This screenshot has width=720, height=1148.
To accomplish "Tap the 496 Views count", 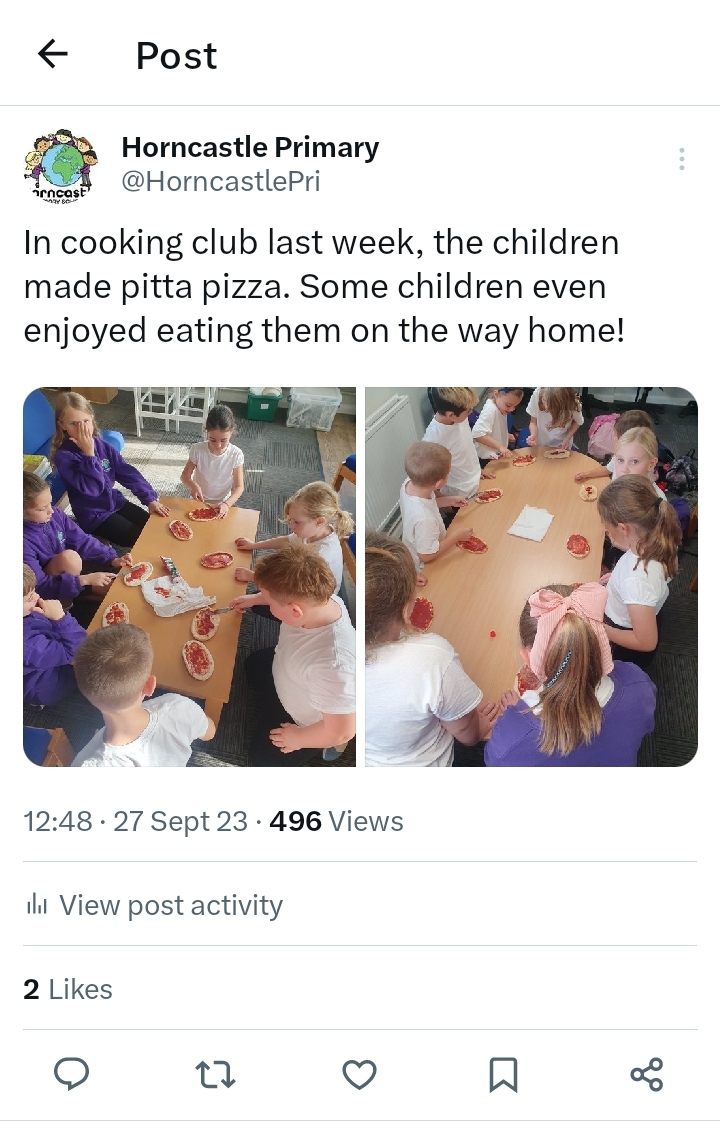I will click(336, 821).
